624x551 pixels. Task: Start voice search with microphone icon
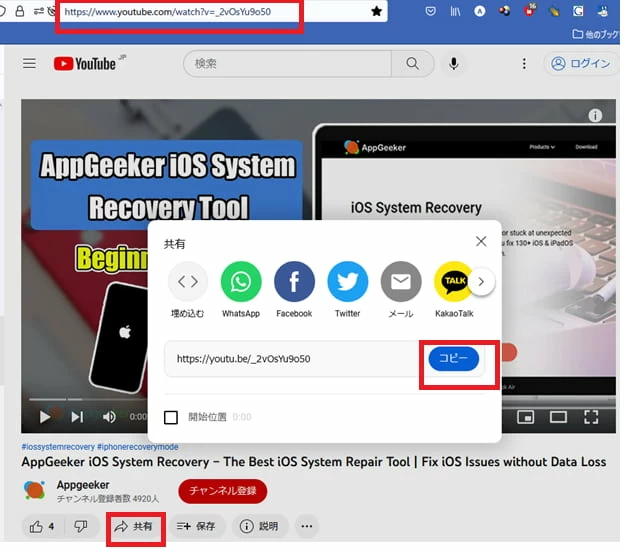pos(453,64)
